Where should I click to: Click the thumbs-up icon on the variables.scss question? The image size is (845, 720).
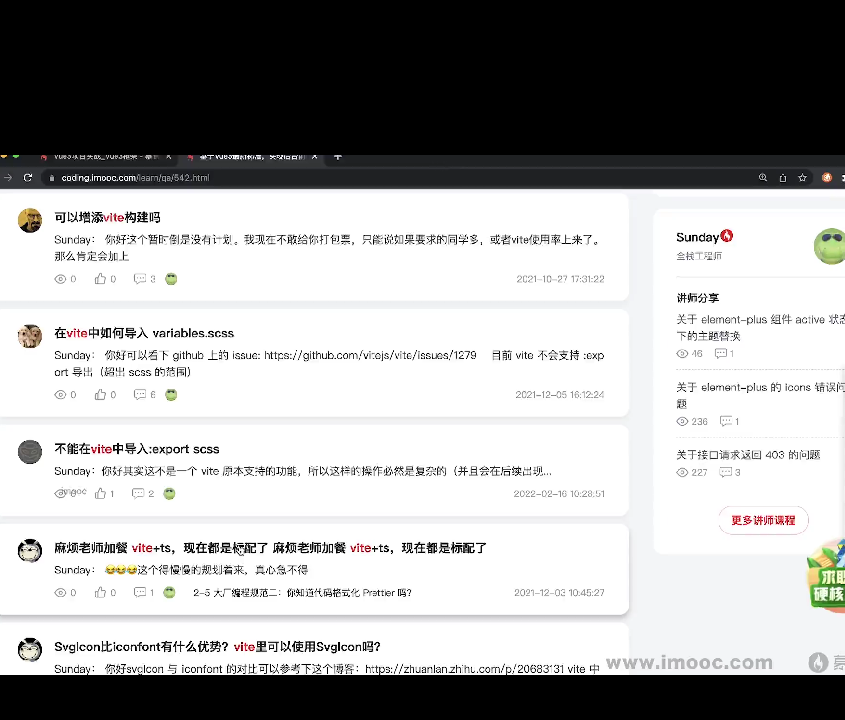(x=101, y=394)
